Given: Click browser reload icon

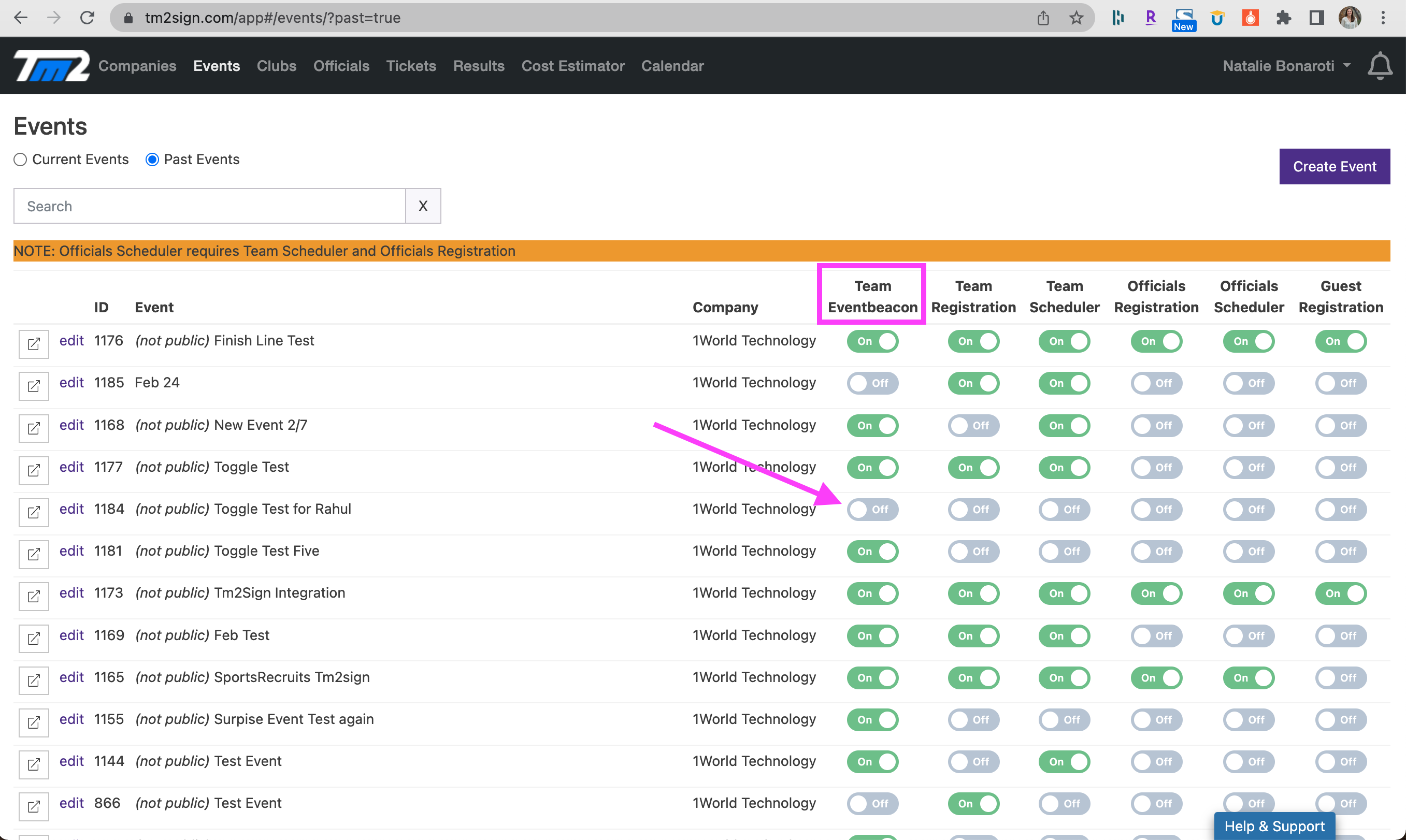Looking at the screenshot, I should [87, 18].
